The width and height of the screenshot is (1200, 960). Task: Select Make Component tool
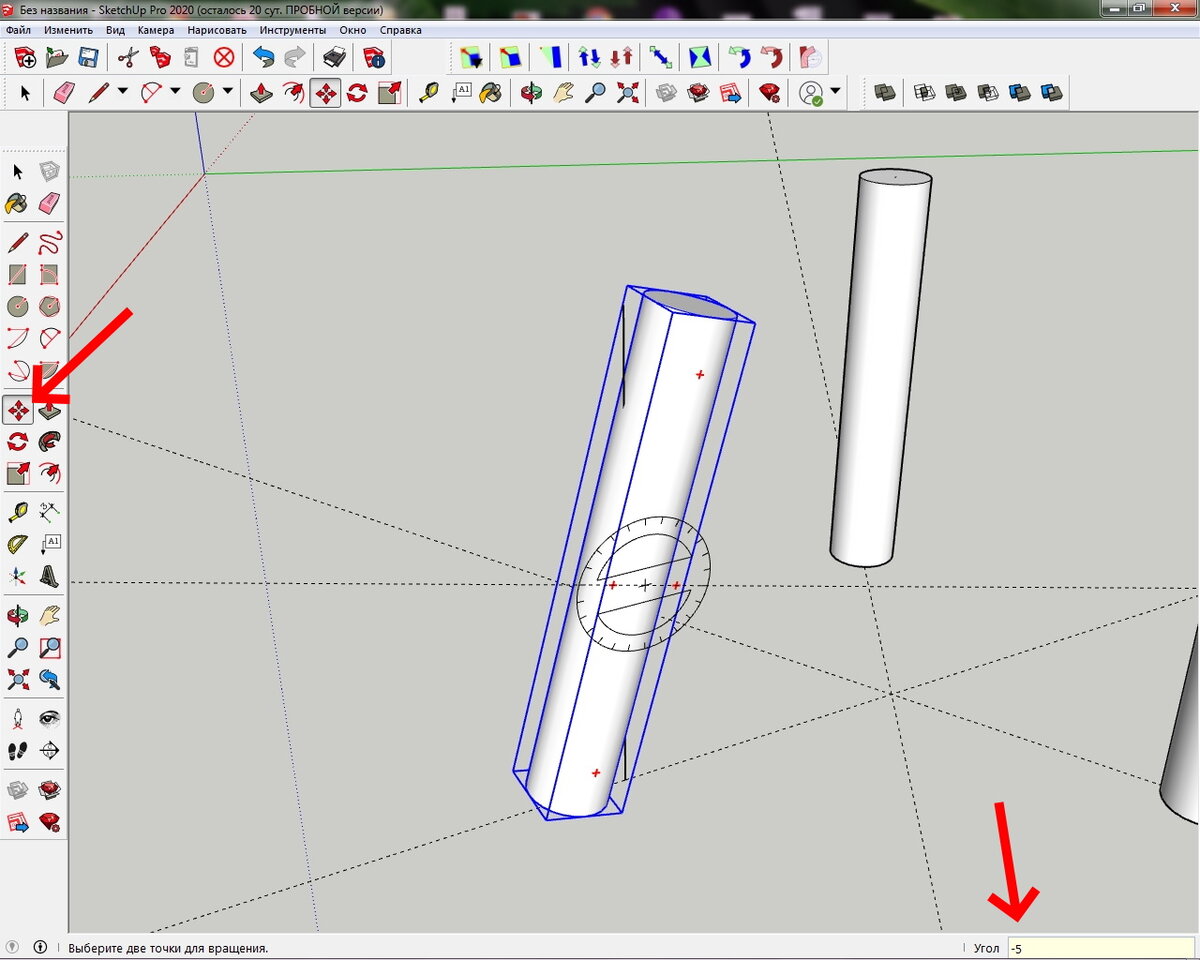click(x=49, y=172)
